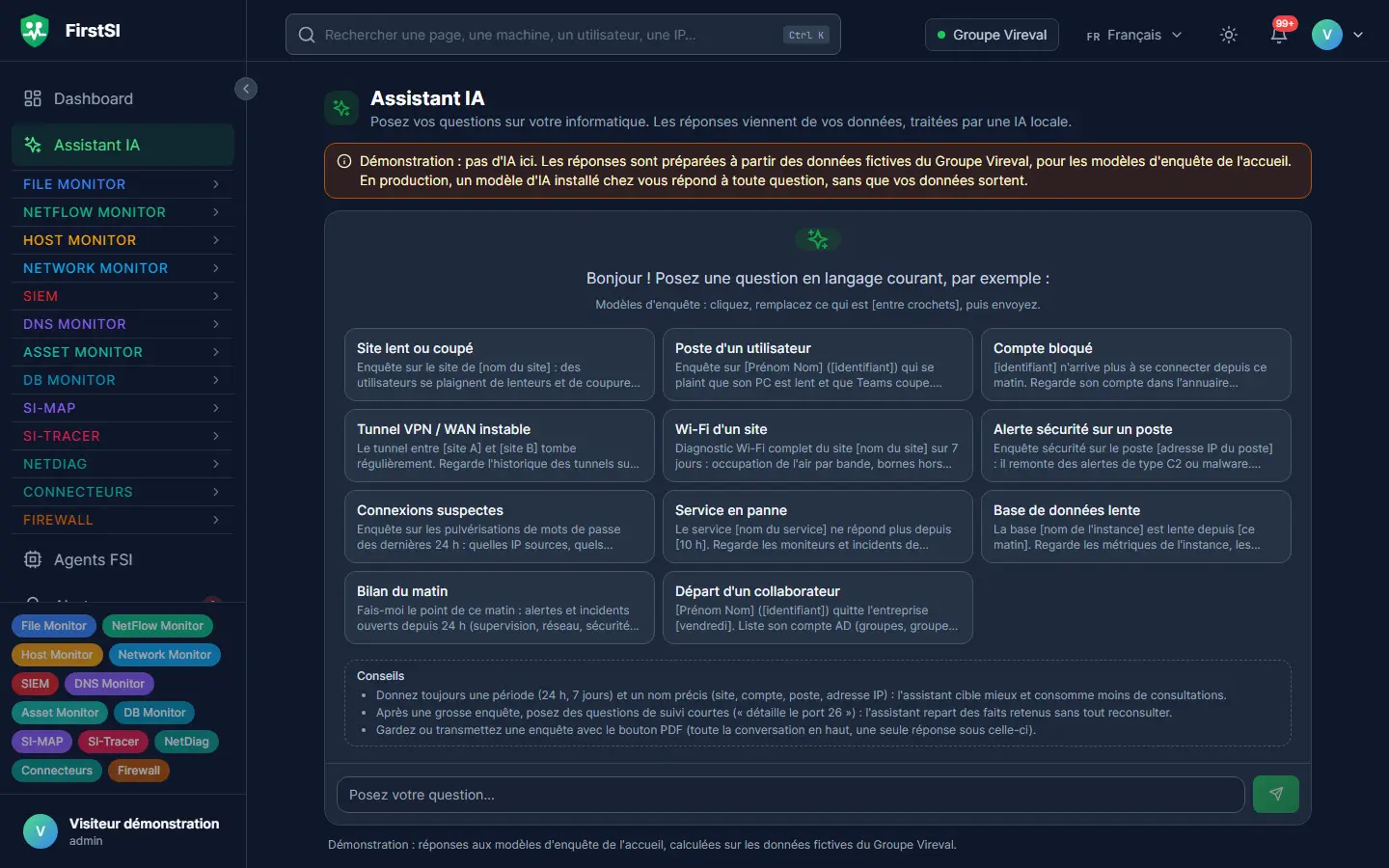Screen dimensions: 1389x868
Task: Click the File Monitor blue tag
Action: (x=54, y=626)
